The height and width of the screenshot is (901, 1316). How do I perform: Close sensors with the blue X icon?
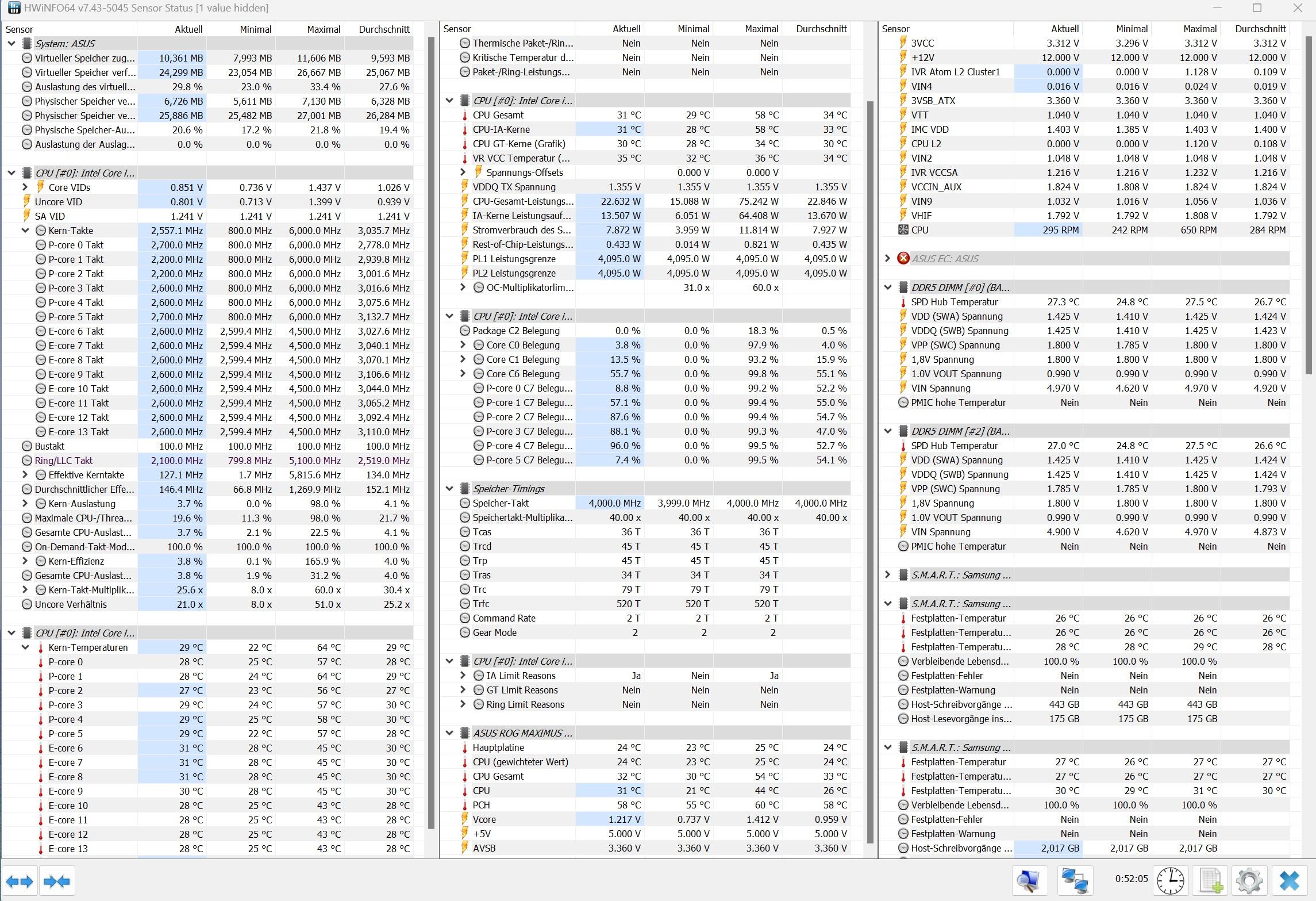click(x=1290, y=881)
